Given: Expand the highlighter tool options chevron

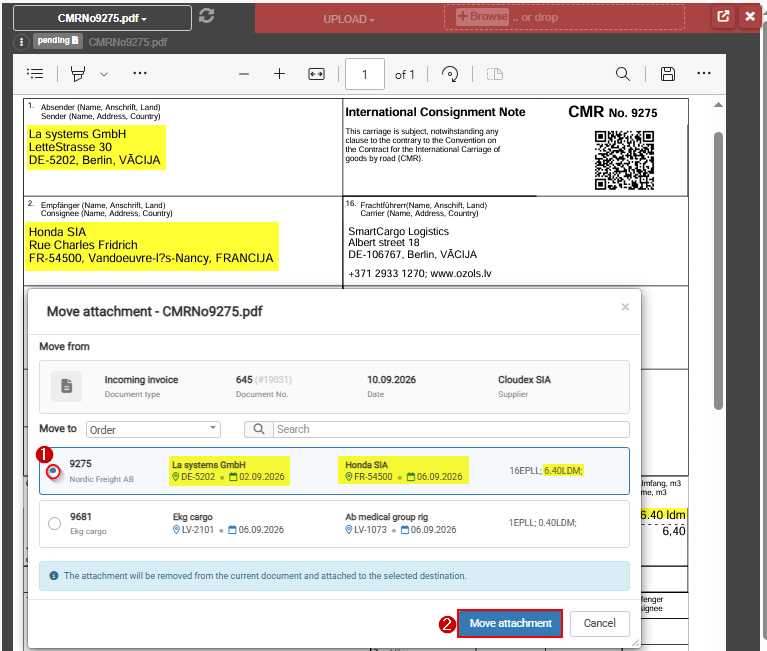Looking at the screenshot, I should tap(104, 74).
